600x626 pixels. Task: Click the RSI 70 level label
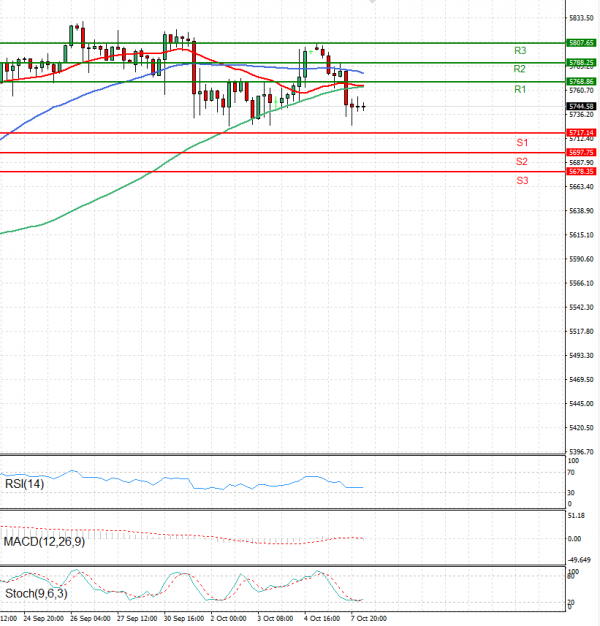(571, 473)
